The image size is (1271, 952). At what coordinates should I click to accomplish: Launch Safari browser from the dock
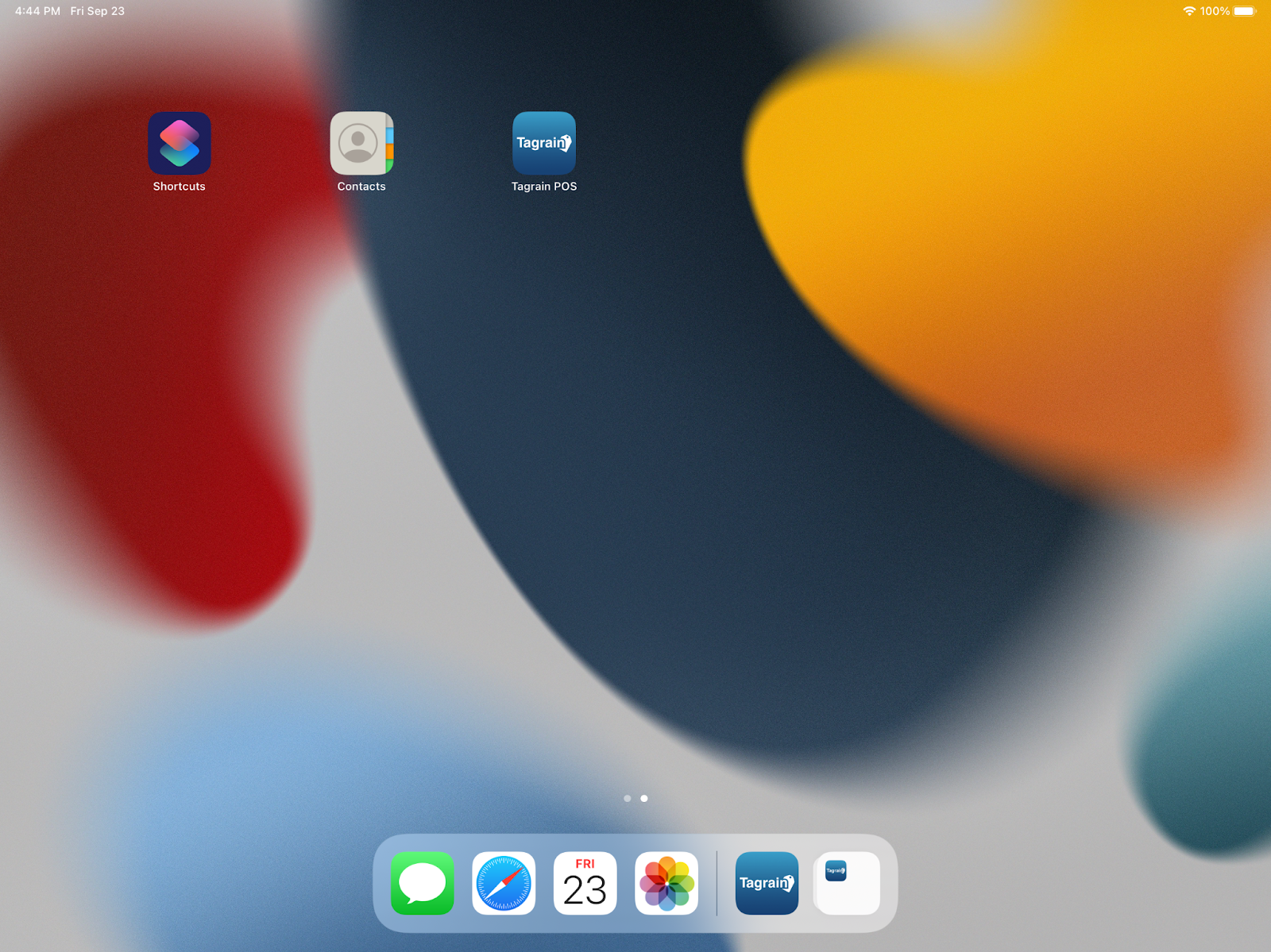(504, 883)
